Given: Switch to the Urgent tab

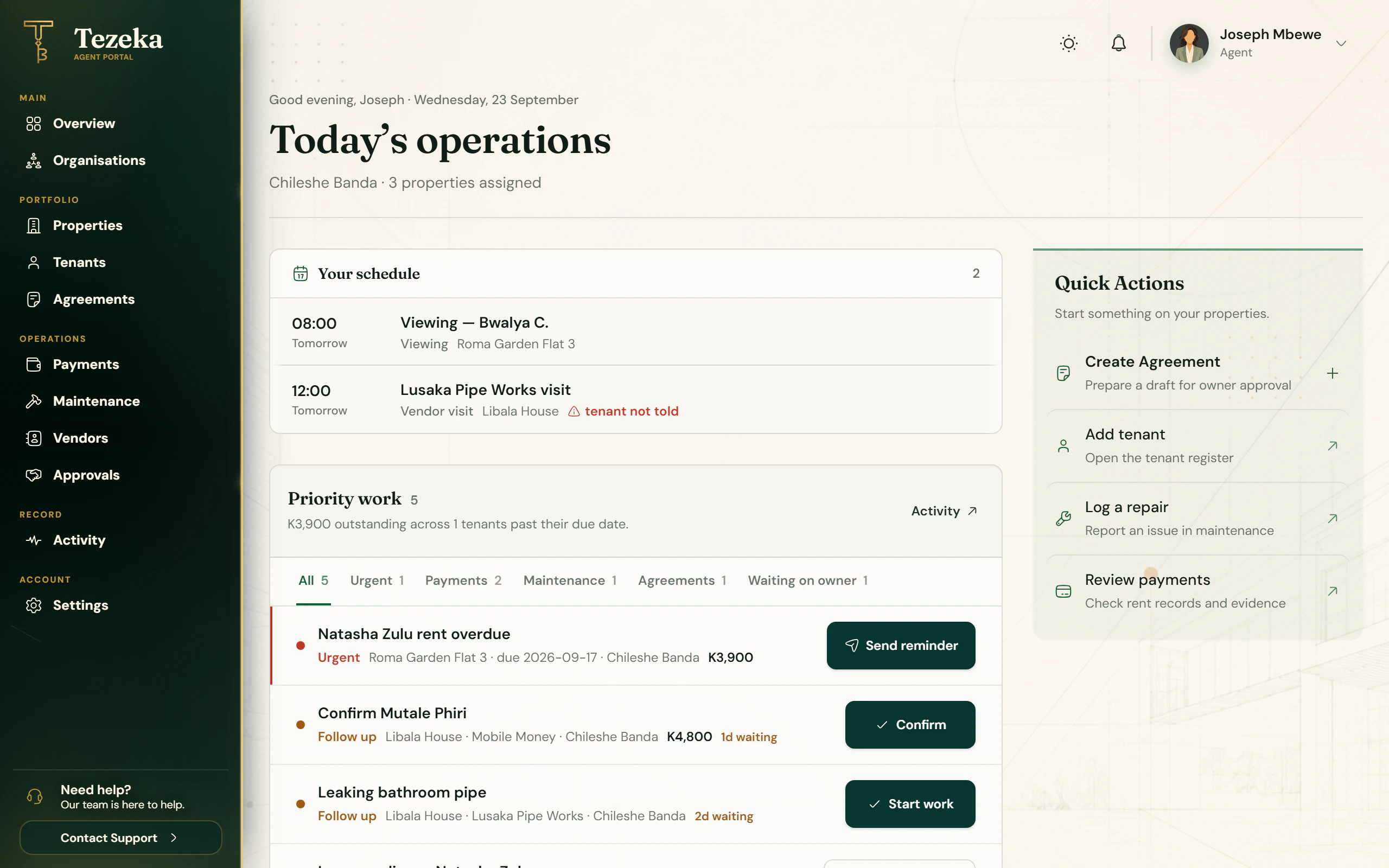Looking at the screenshot, I should coord(377,580).
